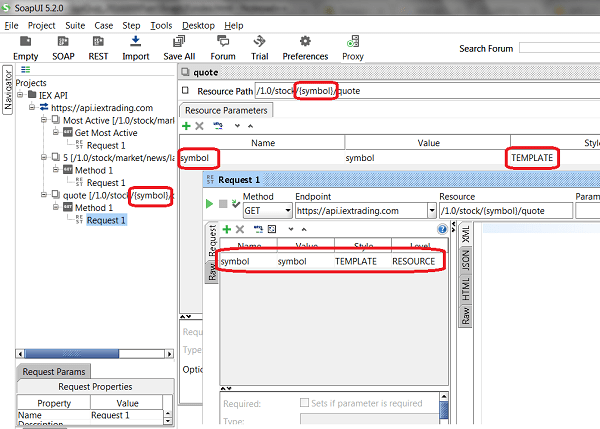Select the HTML response tab
The width and height of the screenshot is (600, 429).
coord(465,289)
